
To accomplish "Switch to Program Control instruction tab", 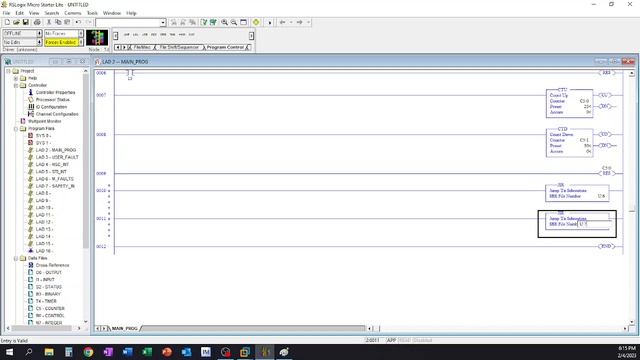I will [225, 47].
